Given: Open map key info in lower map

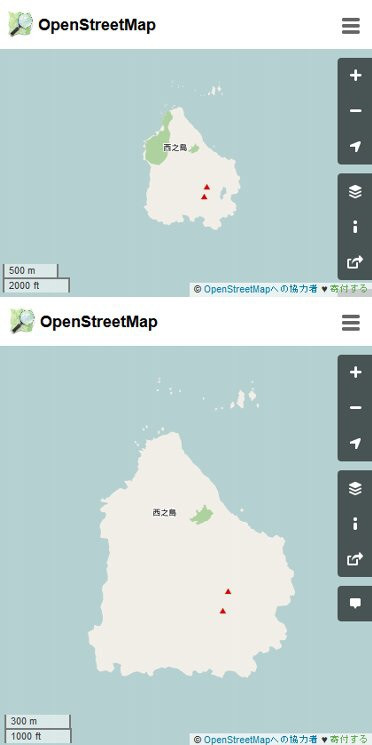Looking at the screenshot, I should coord(355,524).
